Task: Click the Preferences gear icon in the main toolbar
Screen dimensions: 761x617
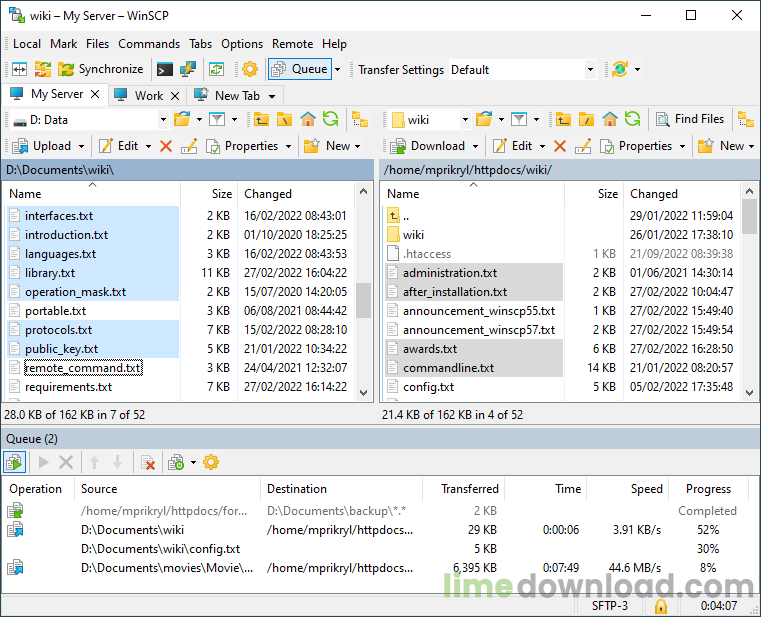Action: [249, 69]
